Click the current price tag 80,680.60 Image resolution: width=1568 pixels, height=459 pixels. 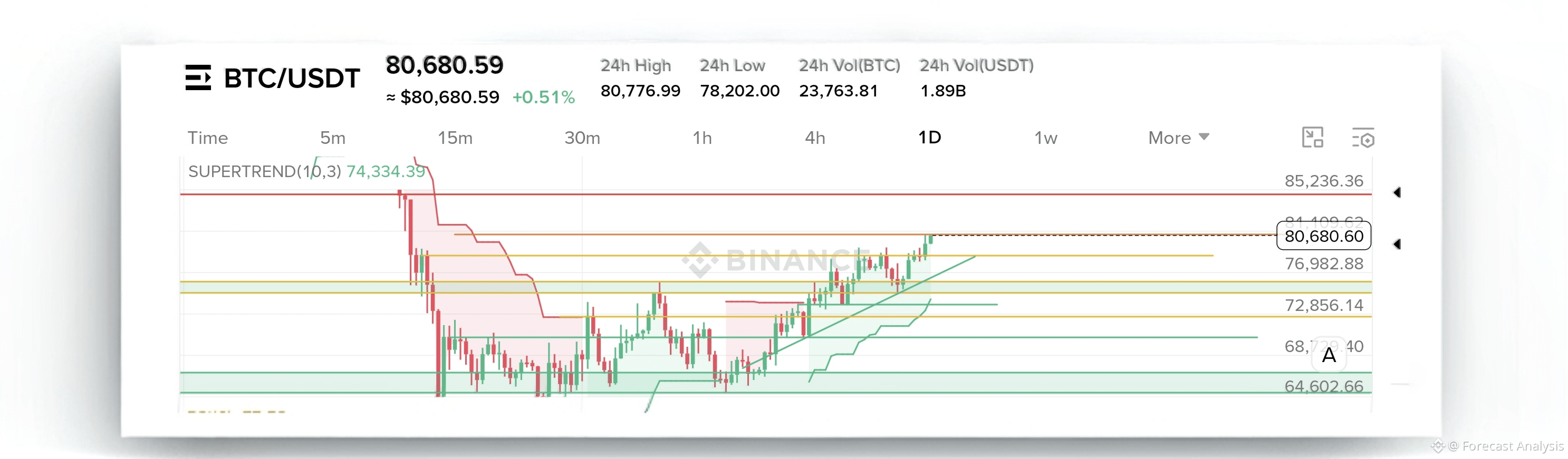click(x=1323, y=236)
